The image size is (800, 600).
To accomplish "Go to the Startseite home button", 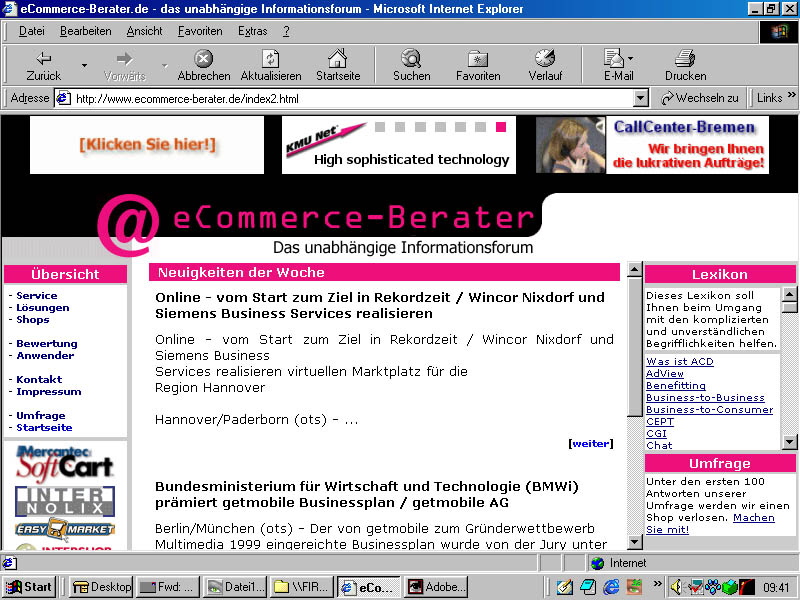I will coord(338,65).
